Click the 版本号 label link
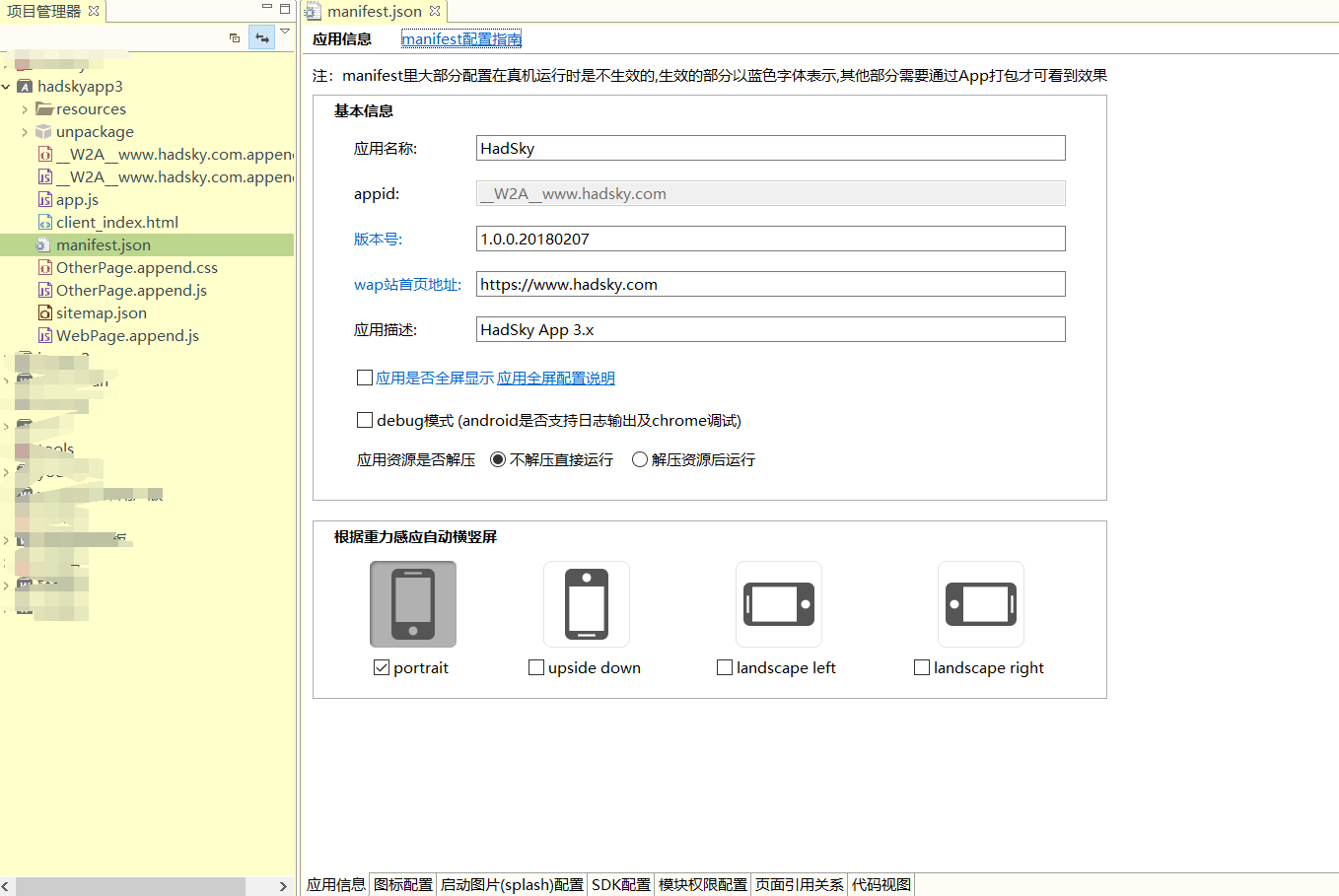This screenshot has width=1339, height=896. [x=379, y=240]
